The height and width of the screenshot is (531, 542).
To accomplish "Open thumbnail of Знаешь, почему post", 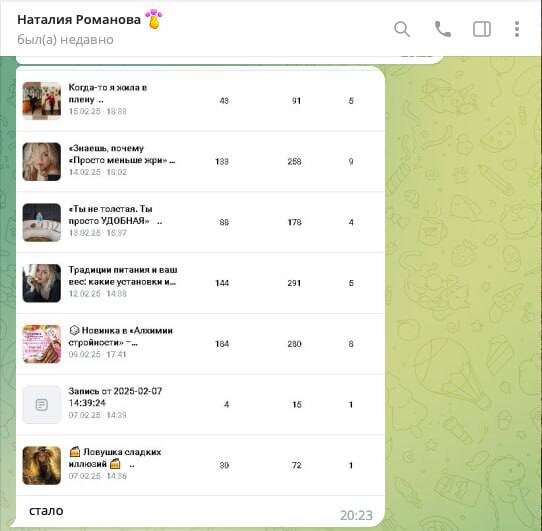I will (41, 161).
